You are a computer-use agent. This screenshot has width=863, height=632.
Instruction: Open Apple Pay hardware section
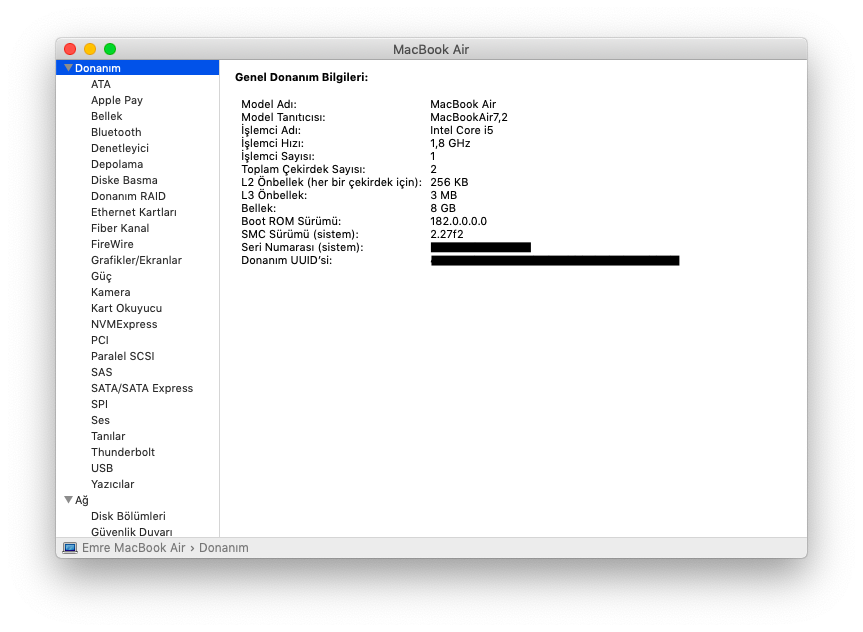coord(117,100)
